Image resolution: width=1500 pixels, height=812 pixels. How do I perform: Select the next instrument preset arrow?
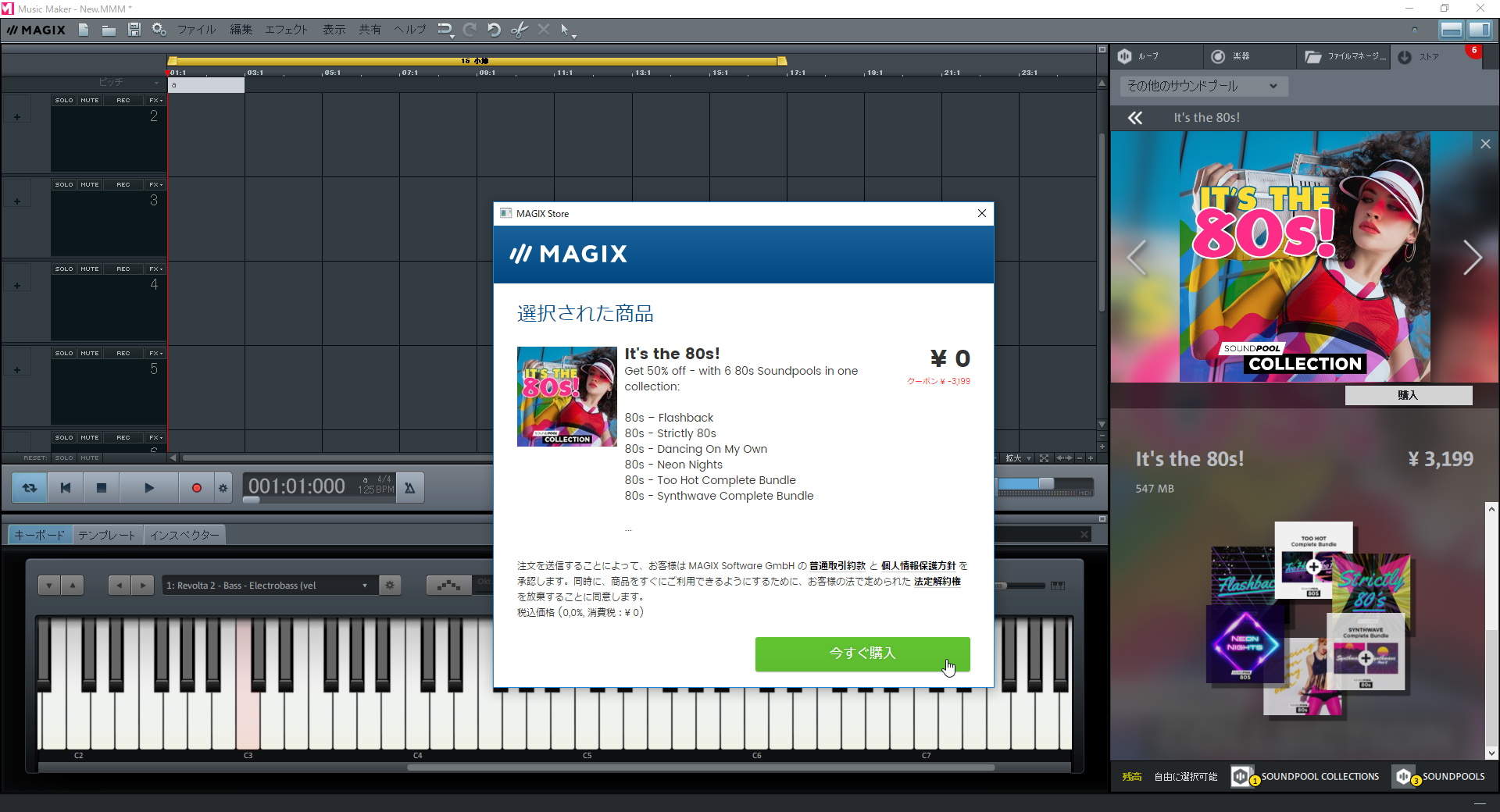coord(143,585)
